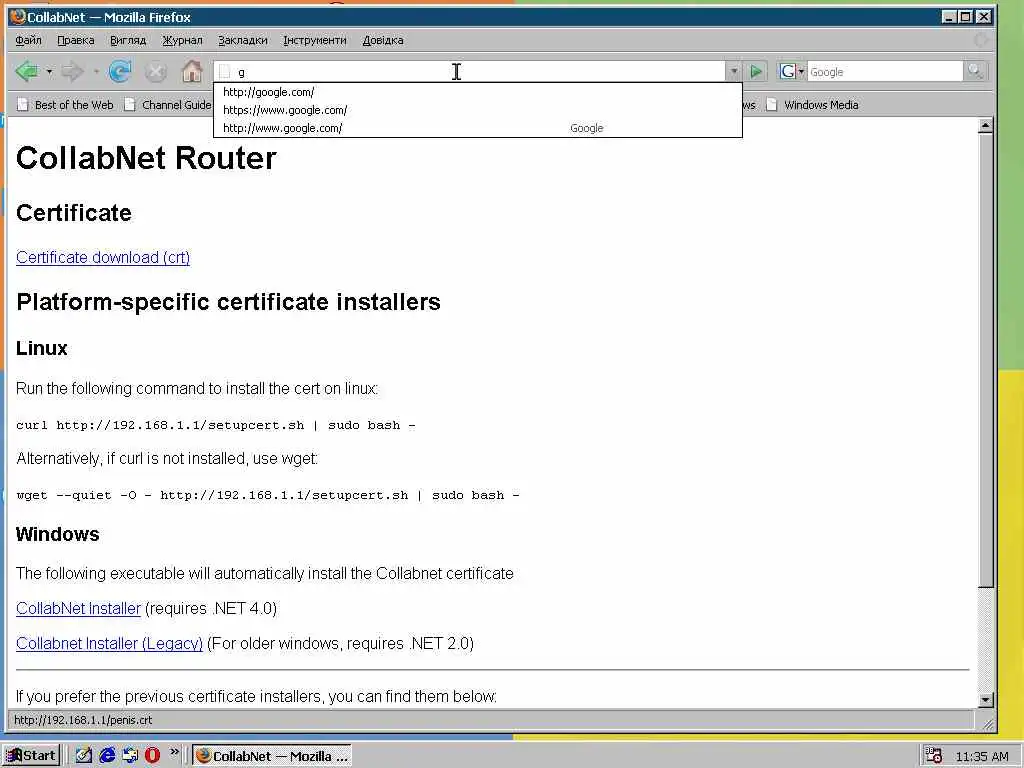Click the Firefox logo in title bar
The height and width of the screenshot is (768, 1024).
coord(18,17)
